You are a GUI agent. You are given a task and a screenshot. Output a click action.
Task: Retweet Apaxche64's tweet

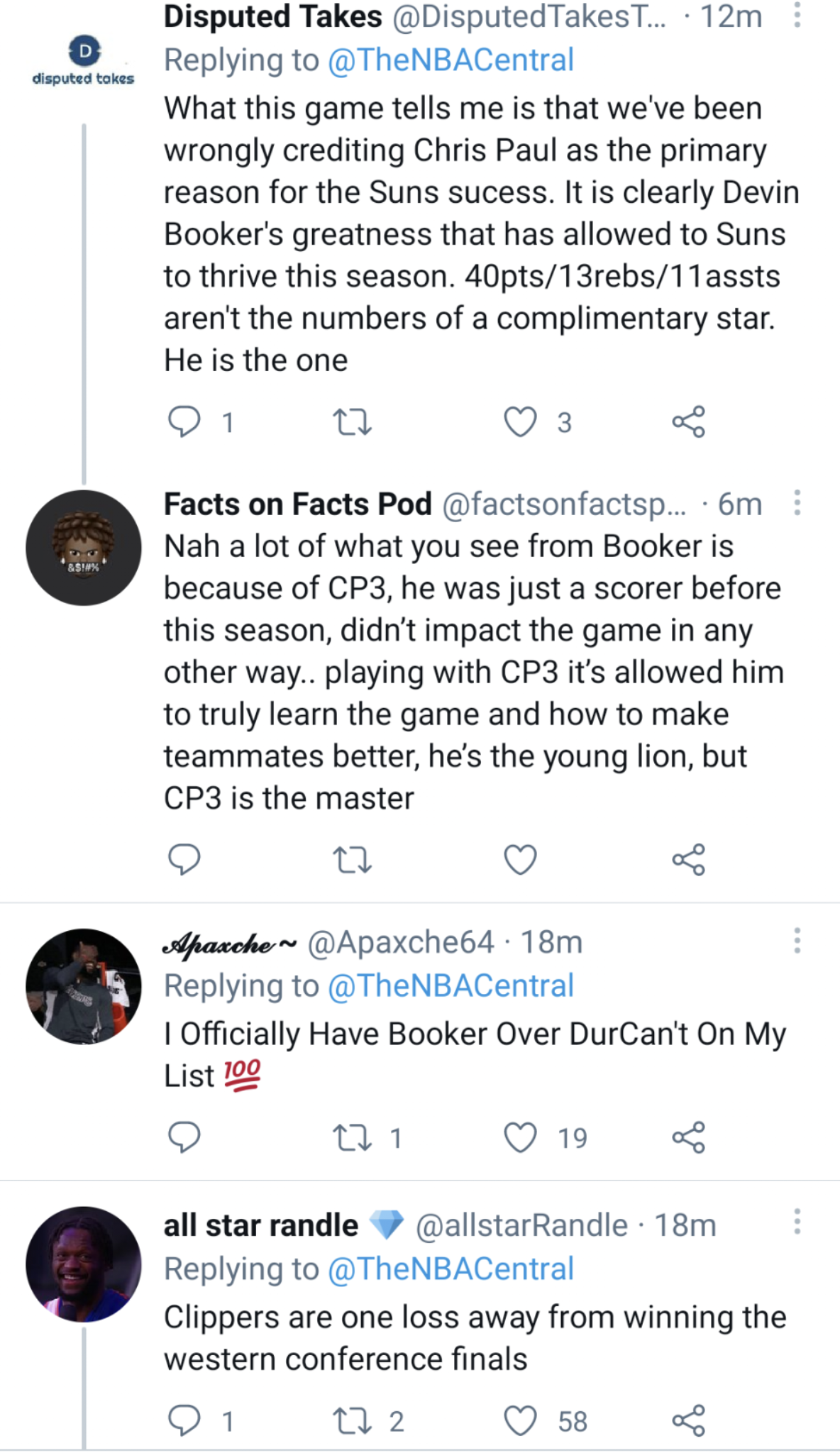tap(352, 1137)
